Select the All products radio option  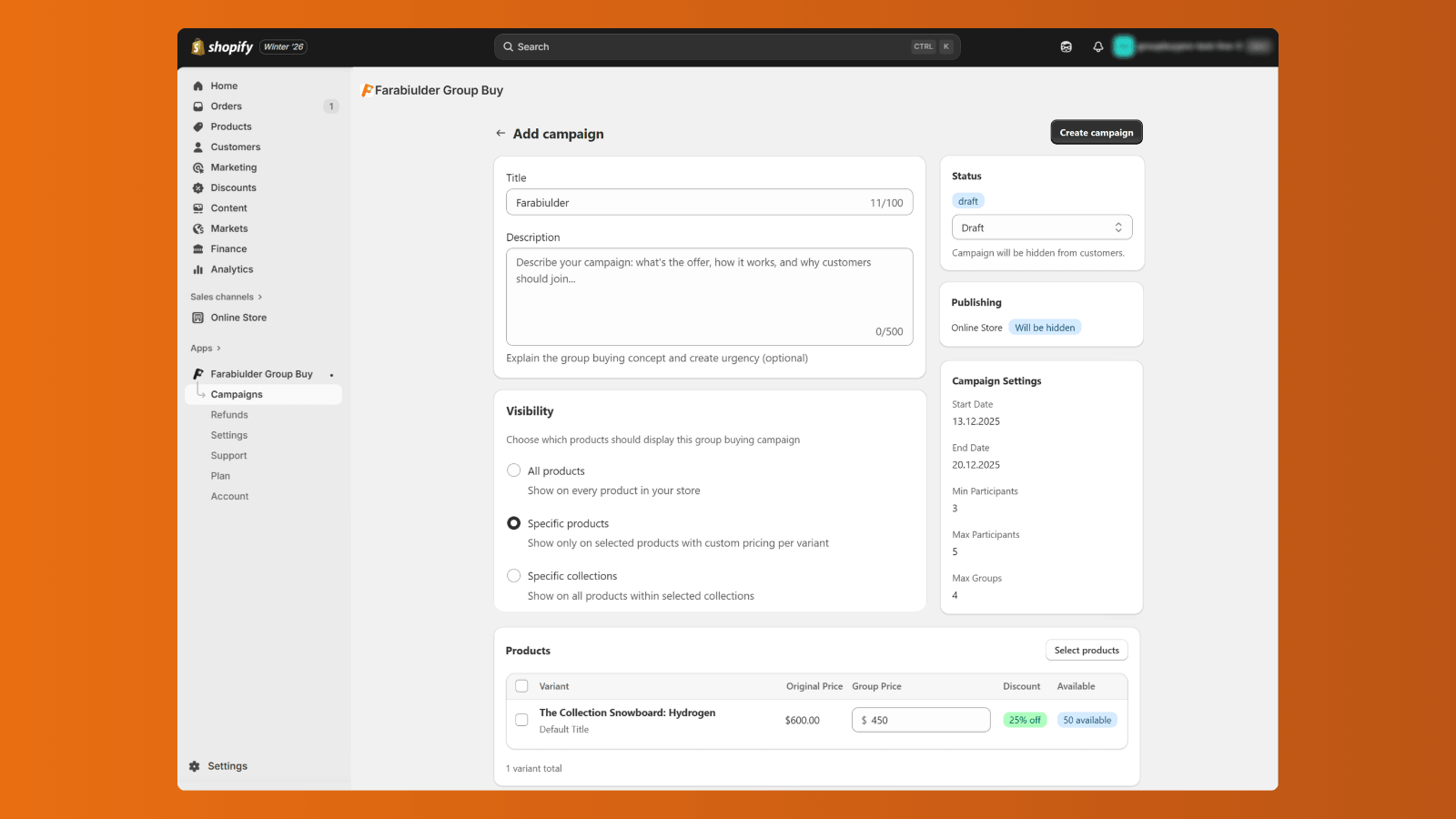coord(514,470)
